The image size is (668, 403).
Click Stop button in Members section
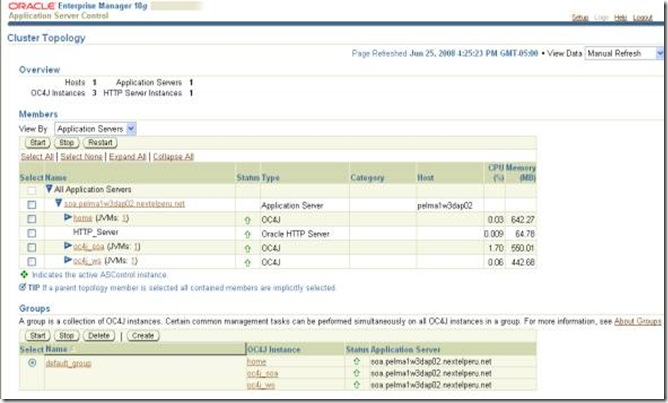[66, 143]
